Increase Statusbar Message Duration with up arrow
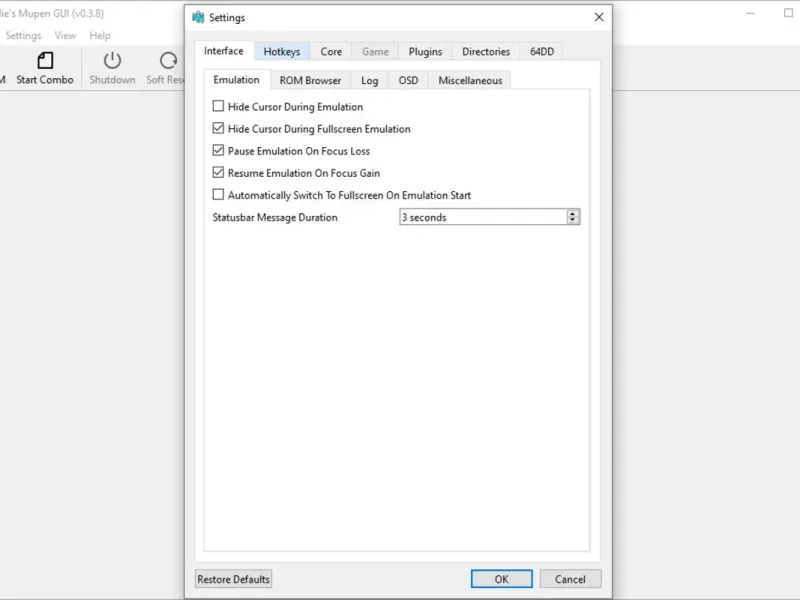 tap(572, 213)
